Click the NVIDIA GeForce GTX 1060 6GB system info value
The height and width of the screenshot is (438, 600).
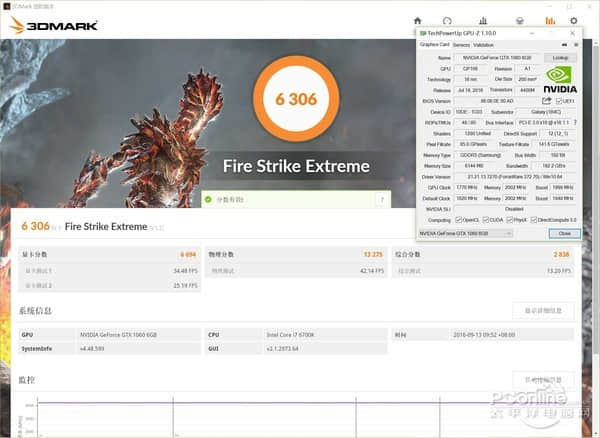coord(118,335)
